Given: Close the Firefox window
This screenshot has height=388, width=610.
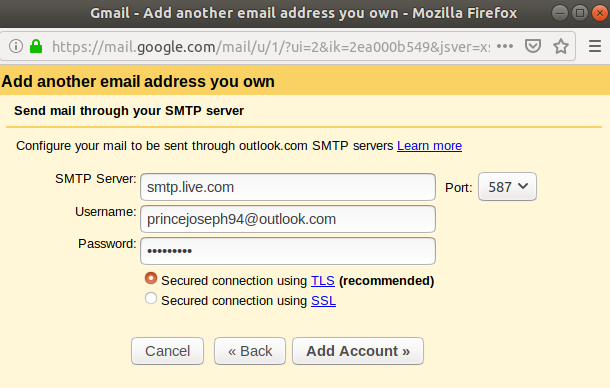Looking at the screenshot, I should [600, 13].
